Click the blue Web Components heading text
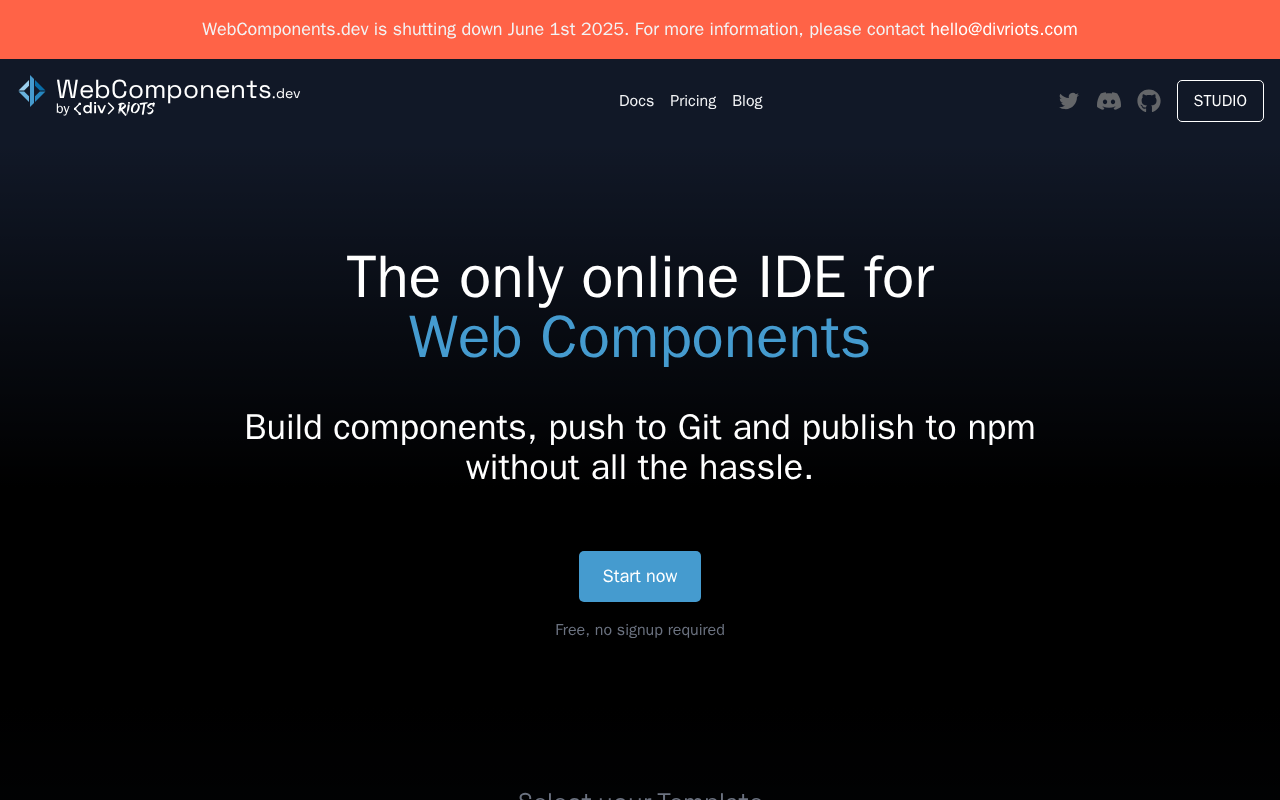Image resolution: width=1280 pixels, height=800 pixels. pyautogui.click(x=640, y=337)
